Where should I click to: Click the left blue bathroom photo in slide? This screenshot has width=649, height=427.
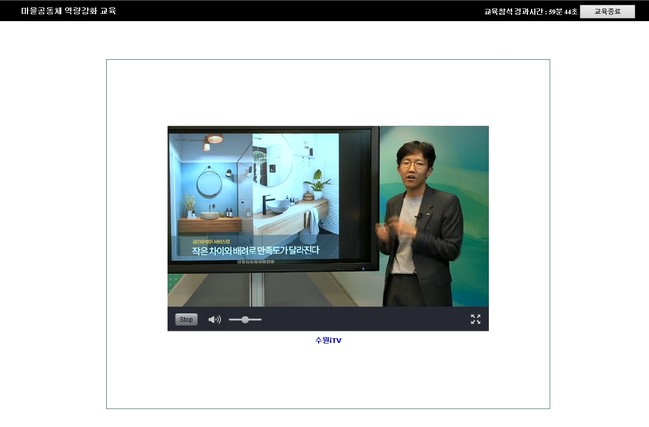(x=211, y=186)
